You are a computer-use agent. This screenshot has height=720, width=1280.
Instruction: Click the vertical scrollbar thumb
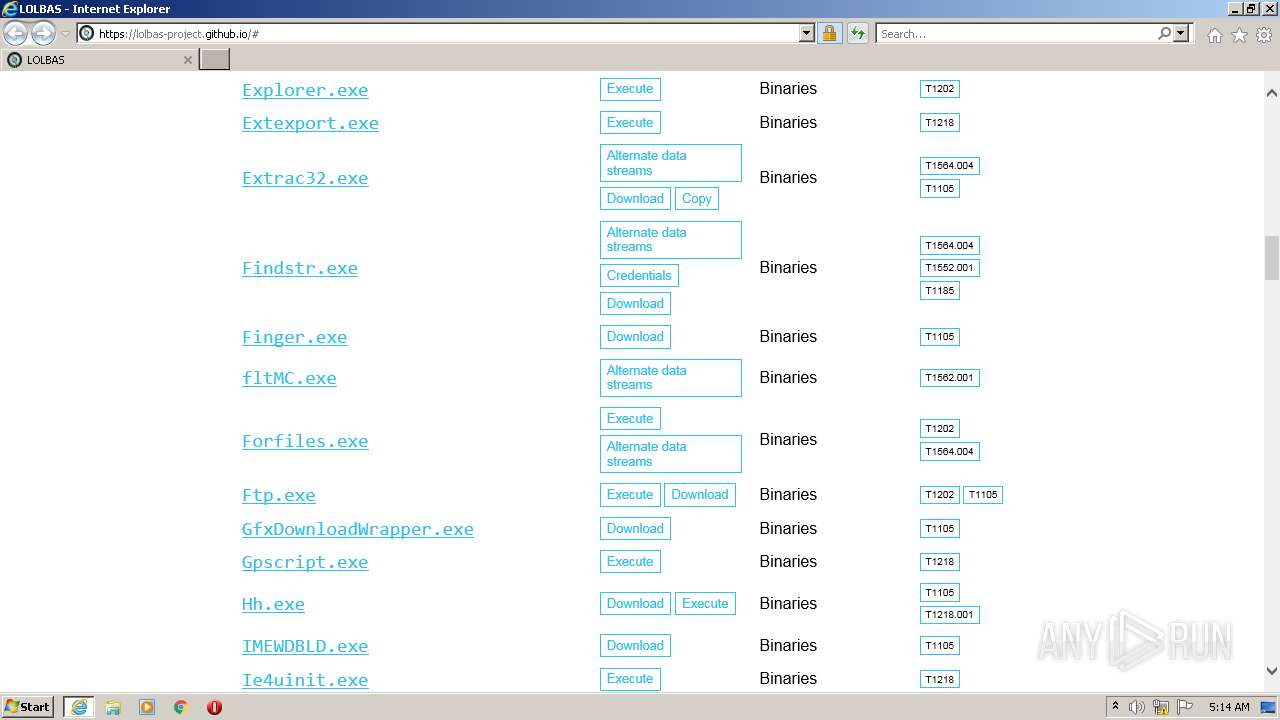[x=1272, y=258]
